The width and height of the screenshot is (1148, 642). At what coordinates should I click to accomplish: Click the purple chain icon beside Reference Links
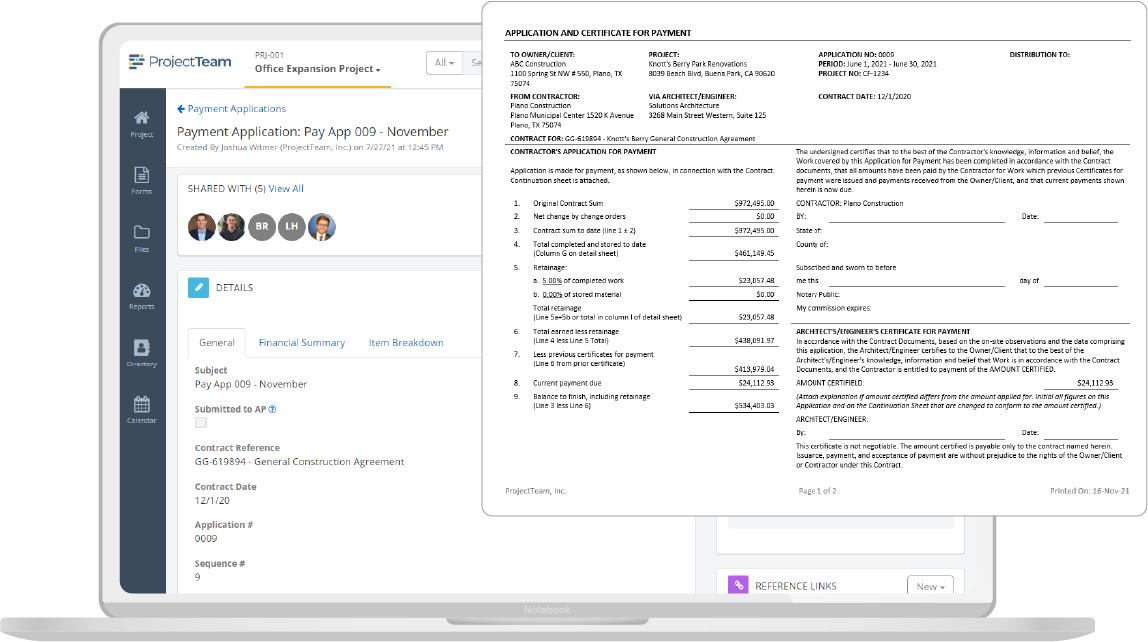[x=737, y=585]
